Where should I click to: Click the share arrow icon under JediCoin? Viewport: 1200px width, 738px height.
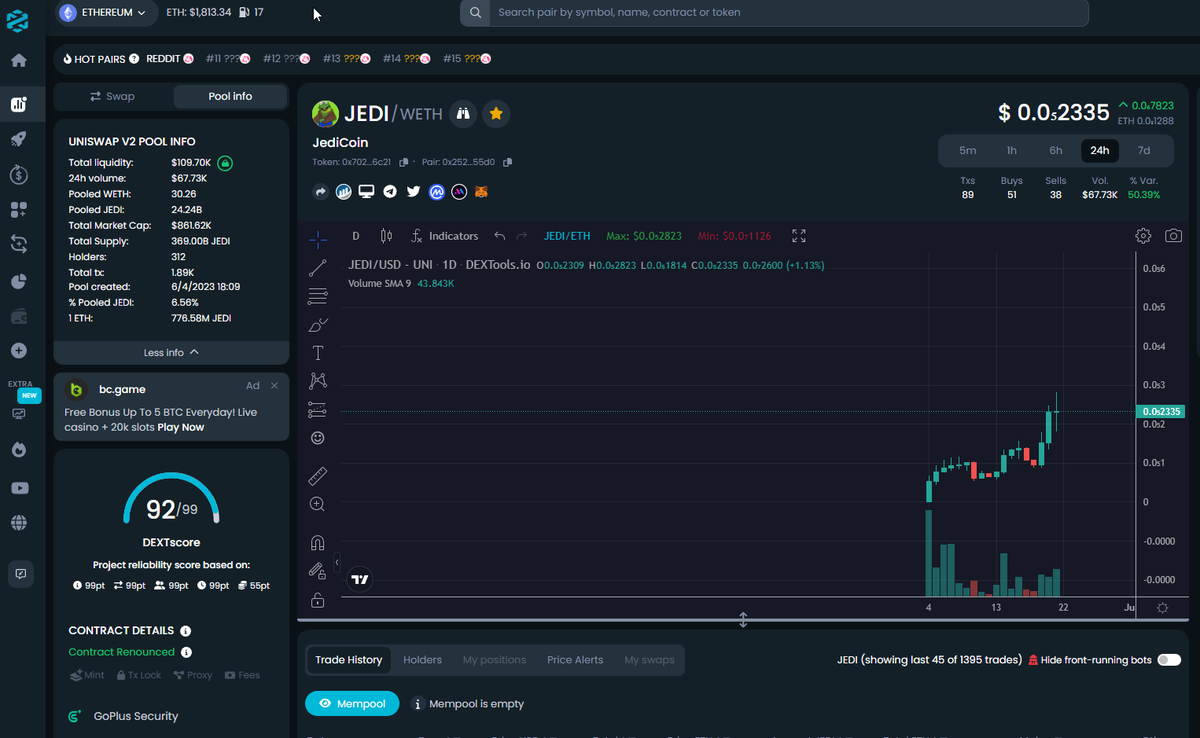[321, 192]
